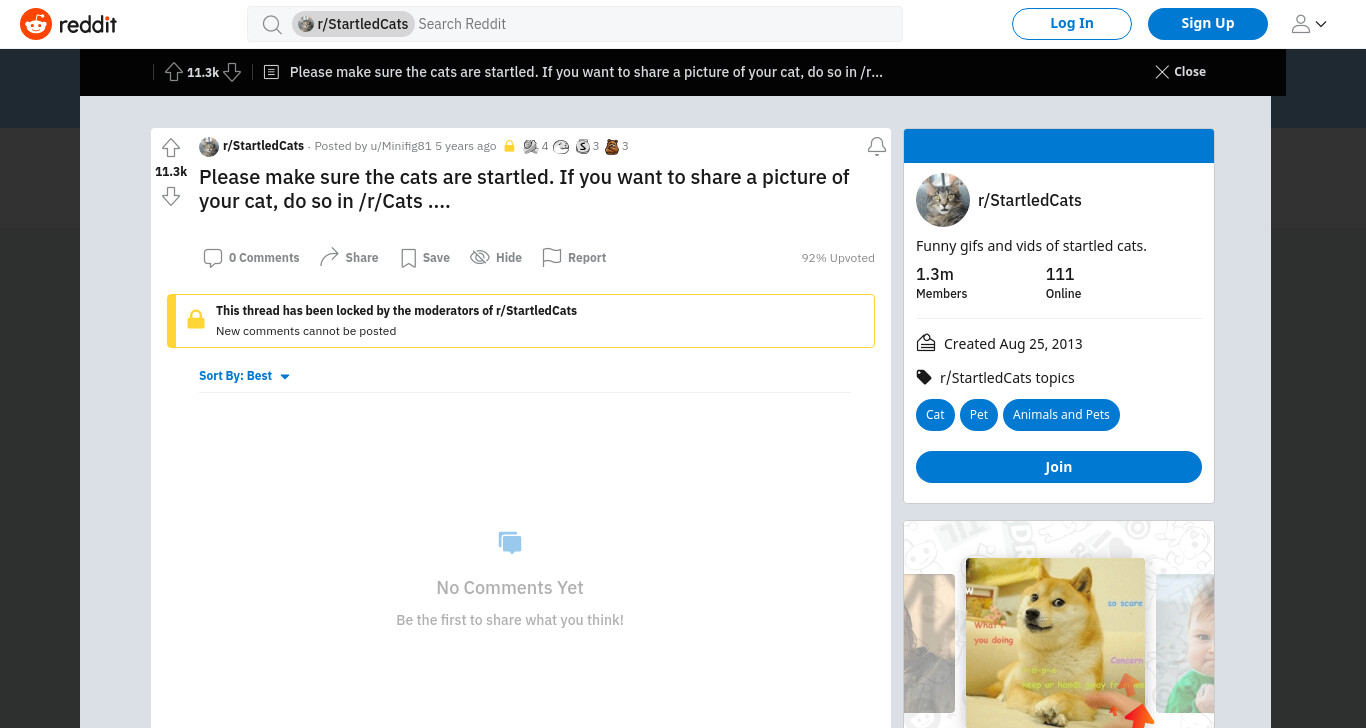The image size is (1366, 728).
Task: Select the Animals and Pets topic tag
Action: click(x=1061, y=415)
